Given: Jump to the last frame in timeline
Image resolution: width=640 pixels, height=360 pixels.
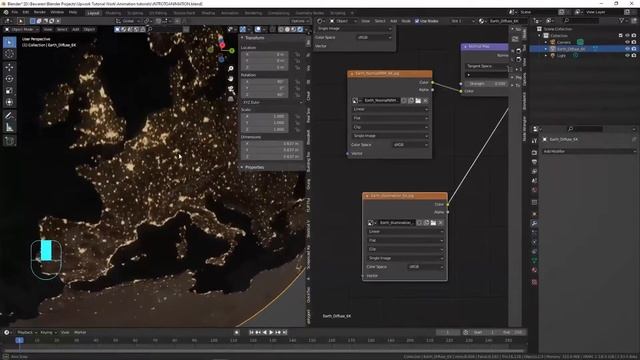Looking at the screenshot, I should [285, 333].
